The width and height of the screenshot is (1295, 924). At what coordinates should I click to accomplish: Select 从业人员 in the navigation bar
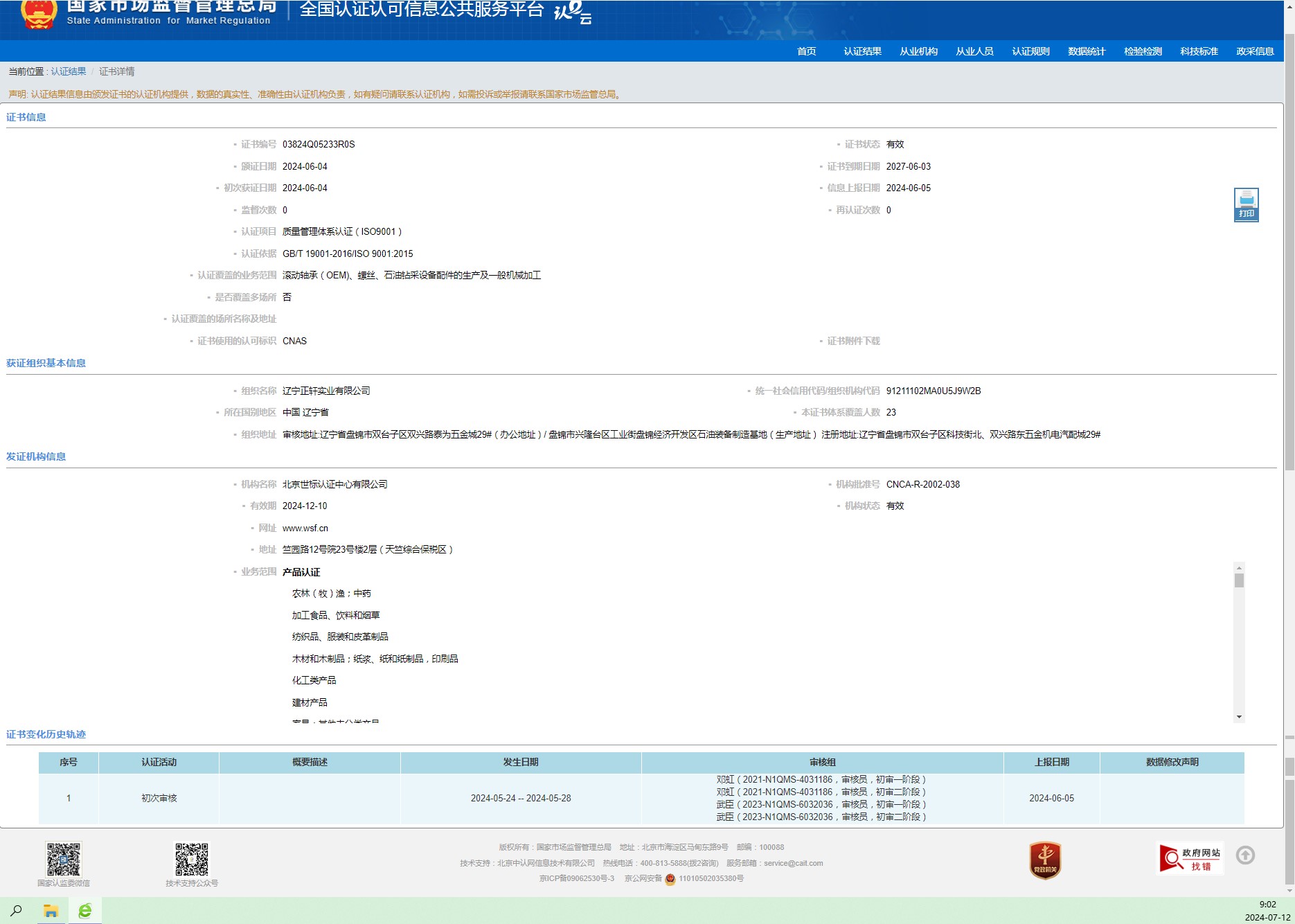975,51
